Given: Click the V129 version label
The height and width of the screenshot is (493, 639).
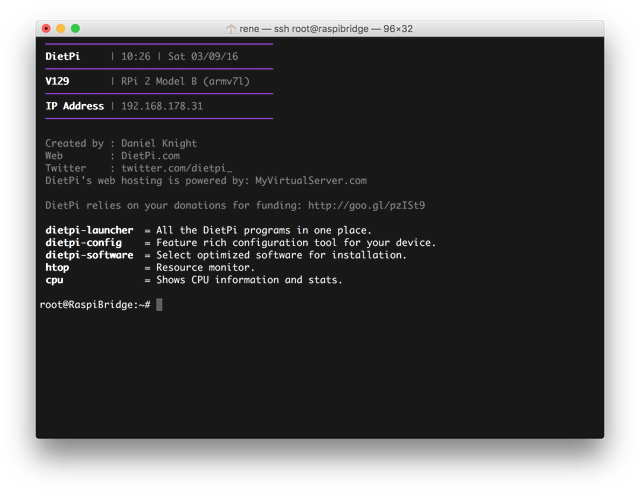Looking at the screenshot, I should [57, 81].
